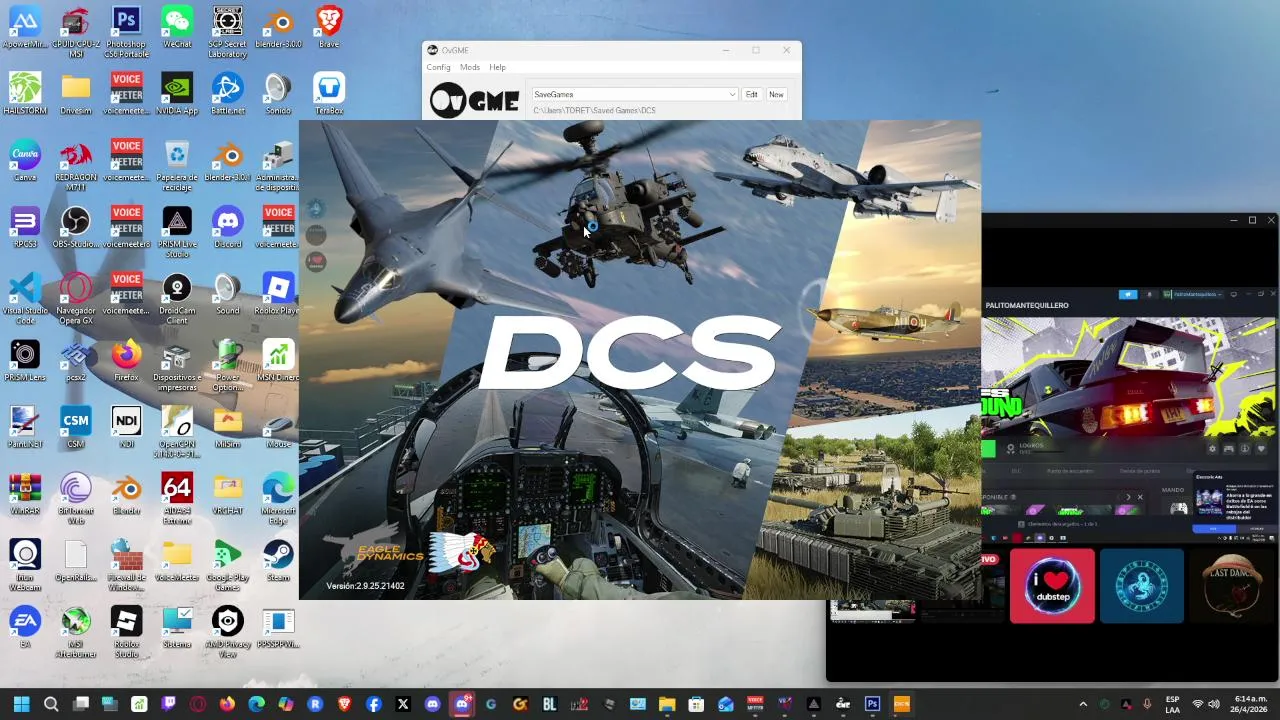
Task: Click PALITOMANTEQUILLERO username in EA window
Action: click(1027, 305)
